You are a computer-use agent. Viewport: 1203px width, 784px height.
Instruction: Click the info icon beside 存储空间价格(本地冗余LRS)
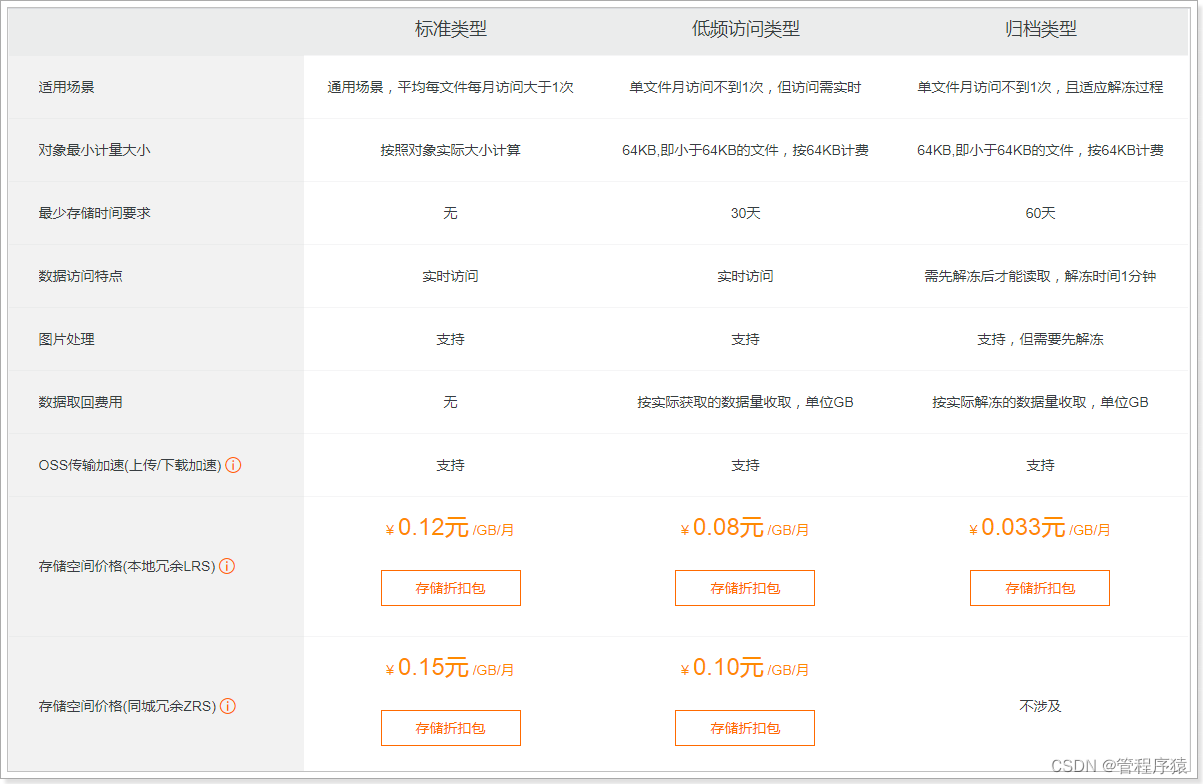pyautogui.click(x=227, y=565)
